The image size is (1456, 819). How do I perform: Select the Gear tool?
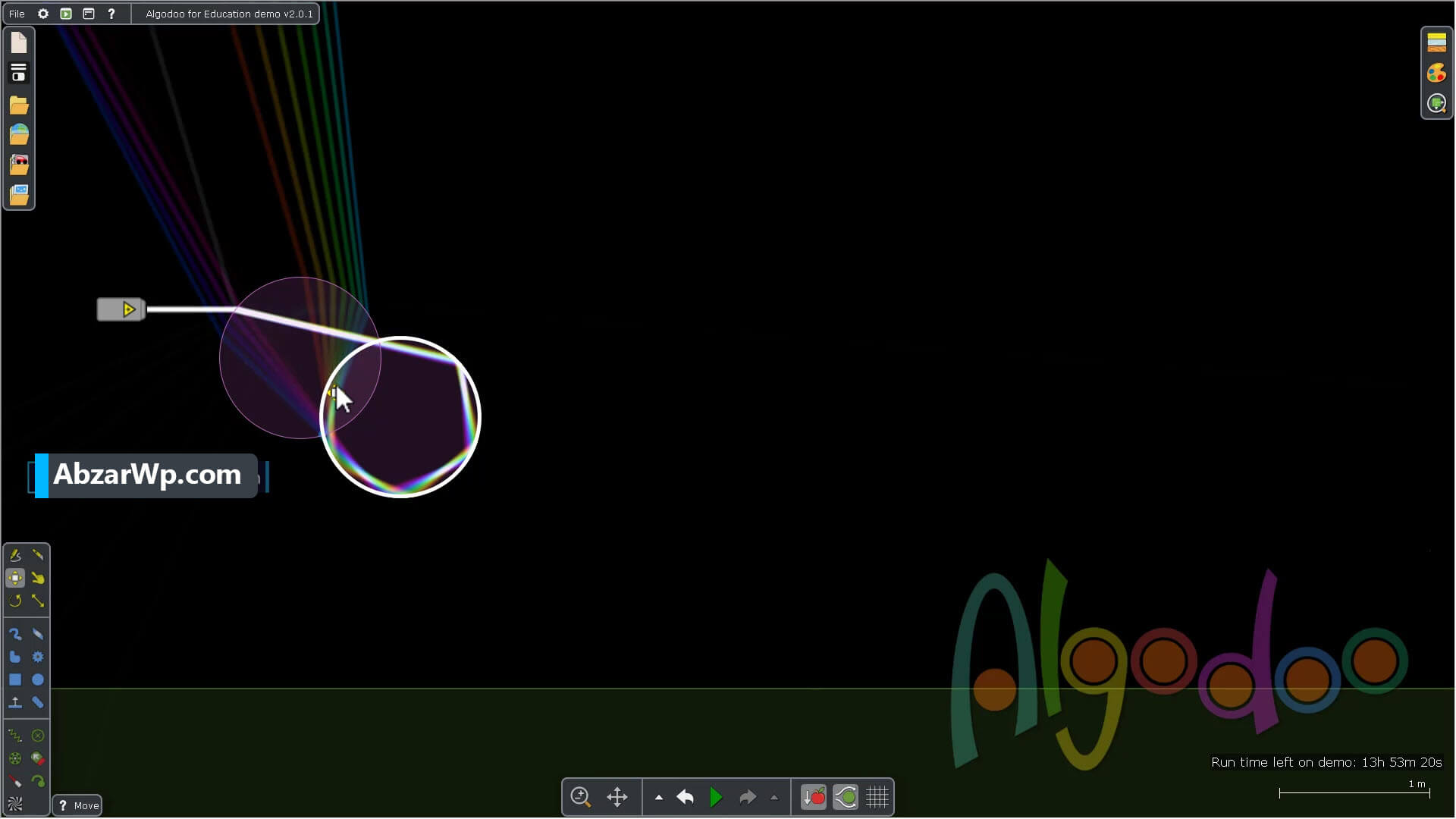click(38, 657)
